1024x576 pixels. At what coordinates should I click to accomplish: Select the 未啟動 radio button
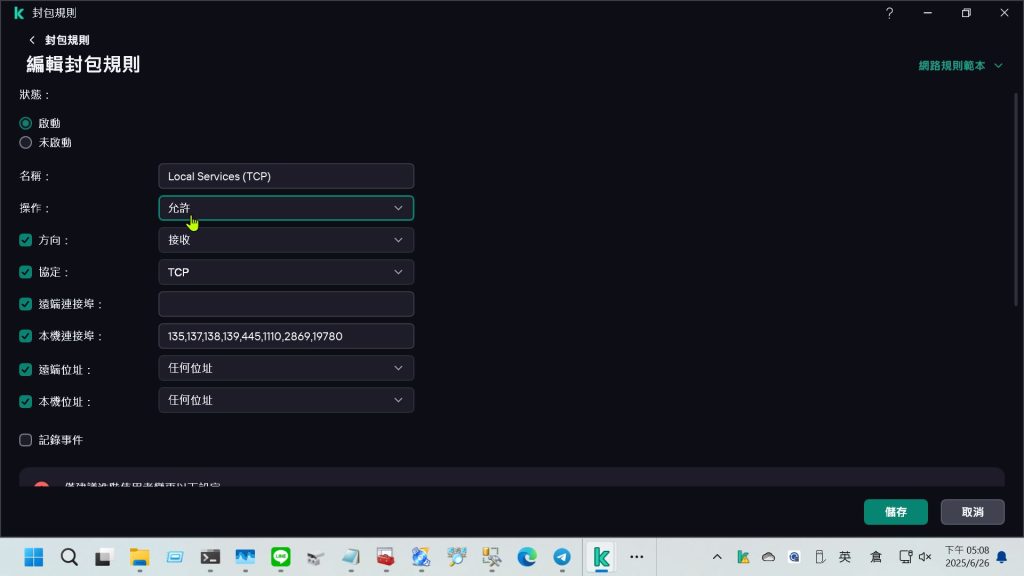tap(26, 143)
